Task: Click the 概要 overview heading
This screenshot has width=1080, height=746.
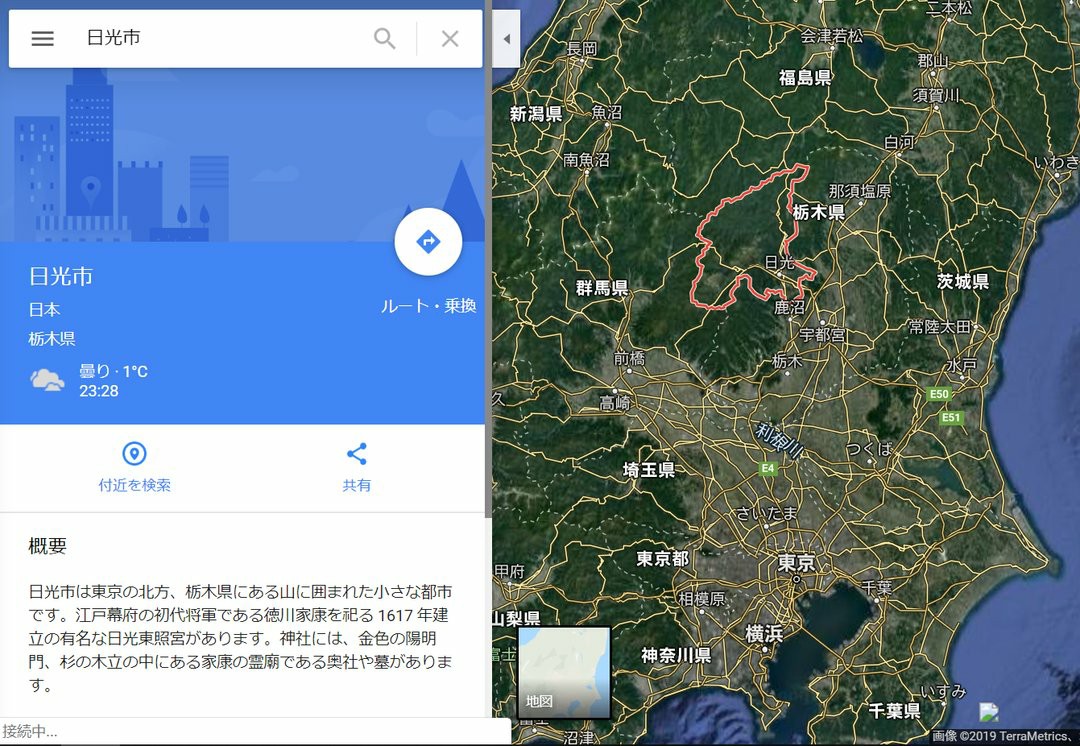Action: tap(48, 546)
